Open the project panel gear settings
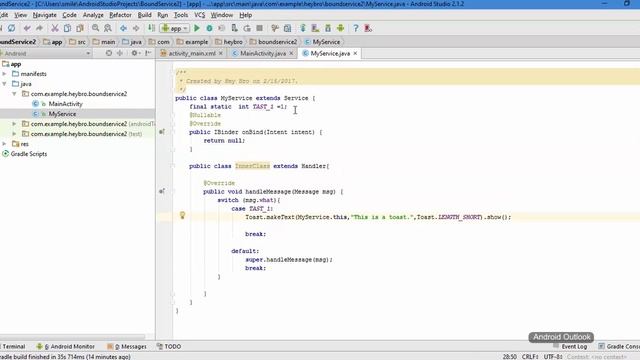This screenshot has height=360, width=640. click(135, 53)
